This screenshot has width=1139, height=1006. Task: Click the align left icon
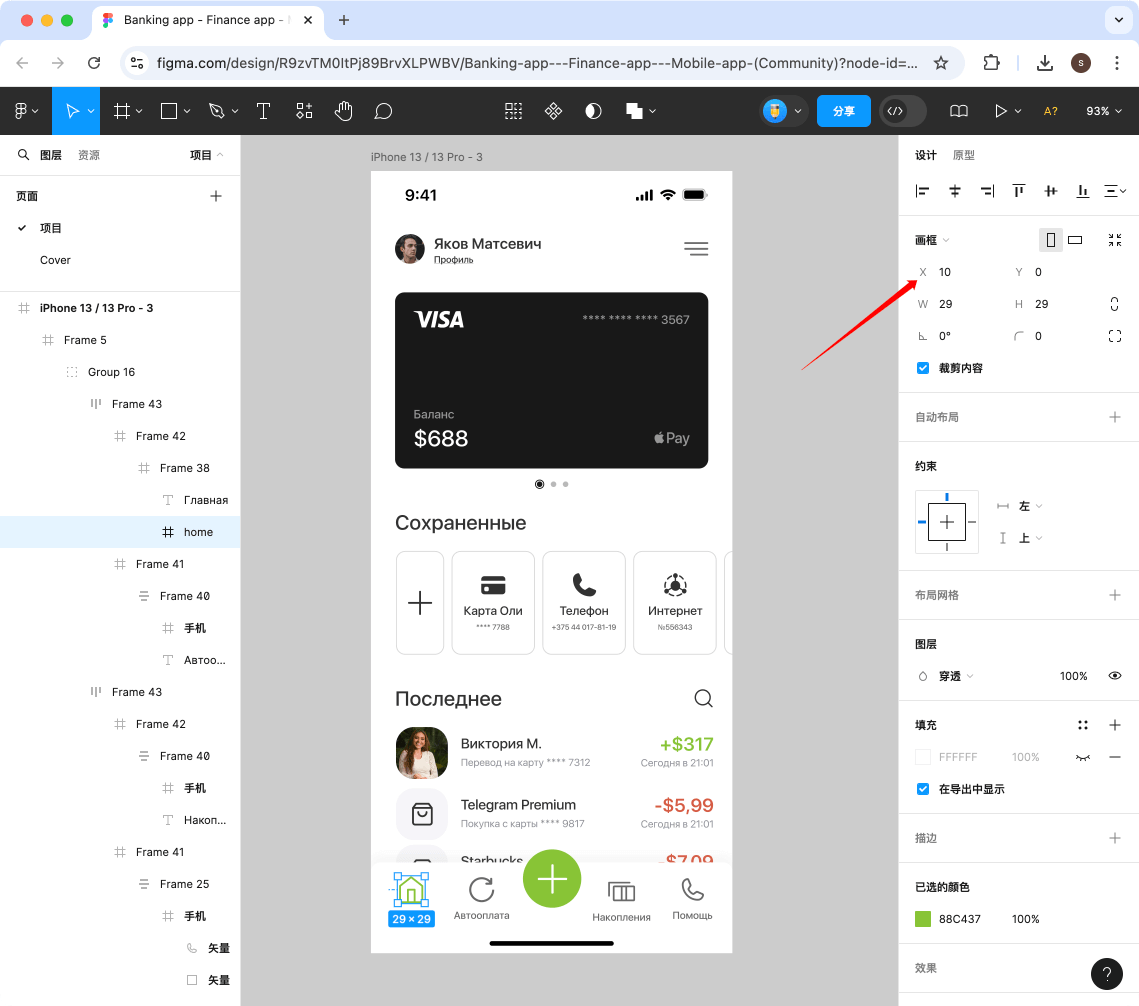pos(923,191)
